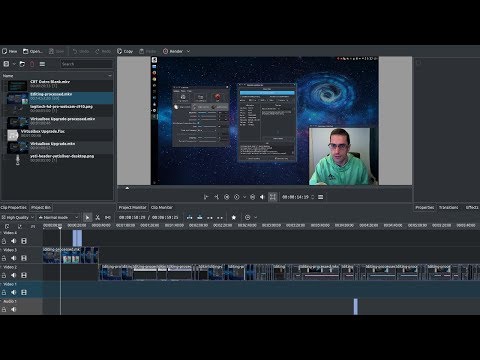Click the Add Clip icon in project bin
480x360 pixels.
point(6,64)
